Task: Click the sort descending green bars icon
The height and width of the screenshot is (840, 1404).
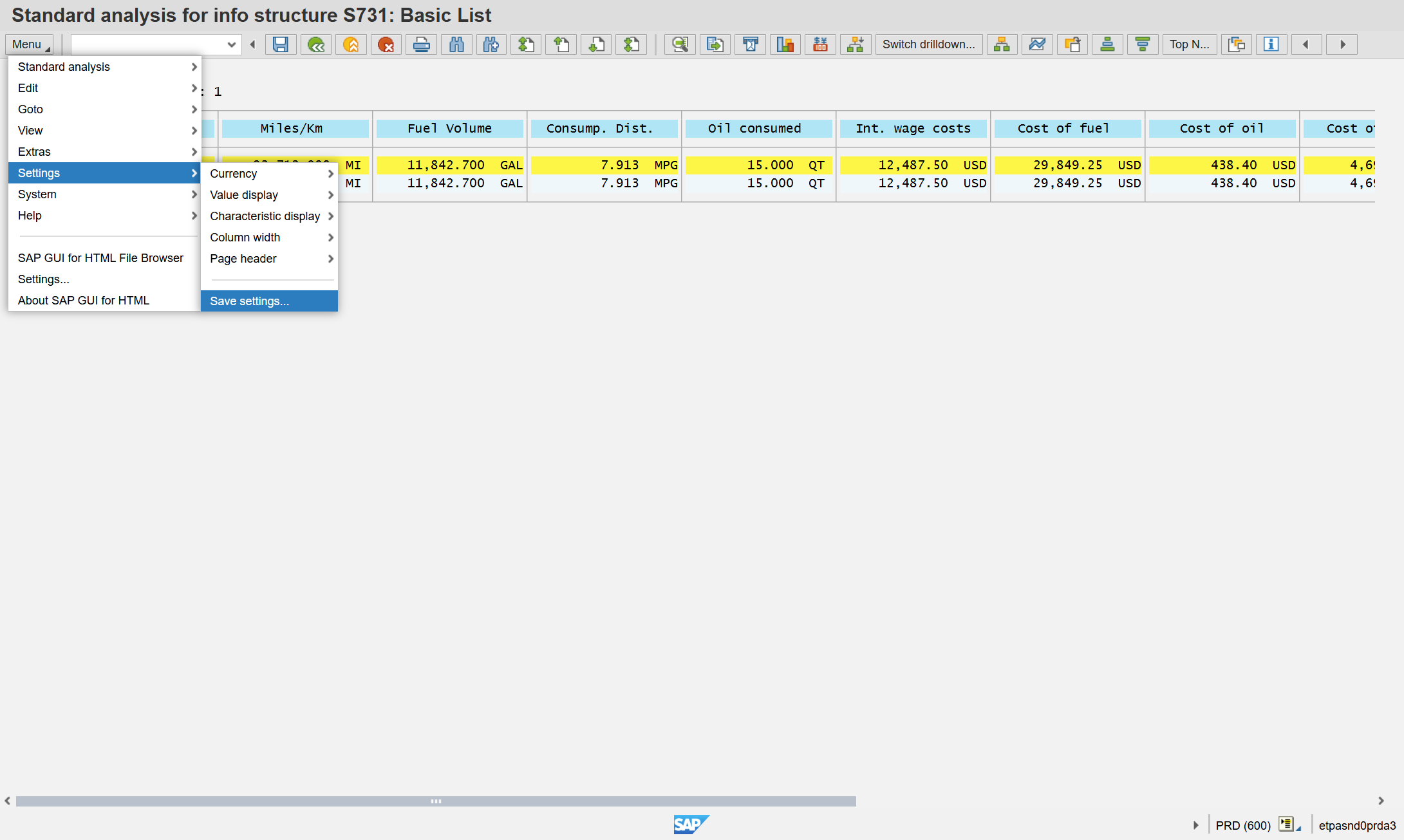Action: point(1143,44)
